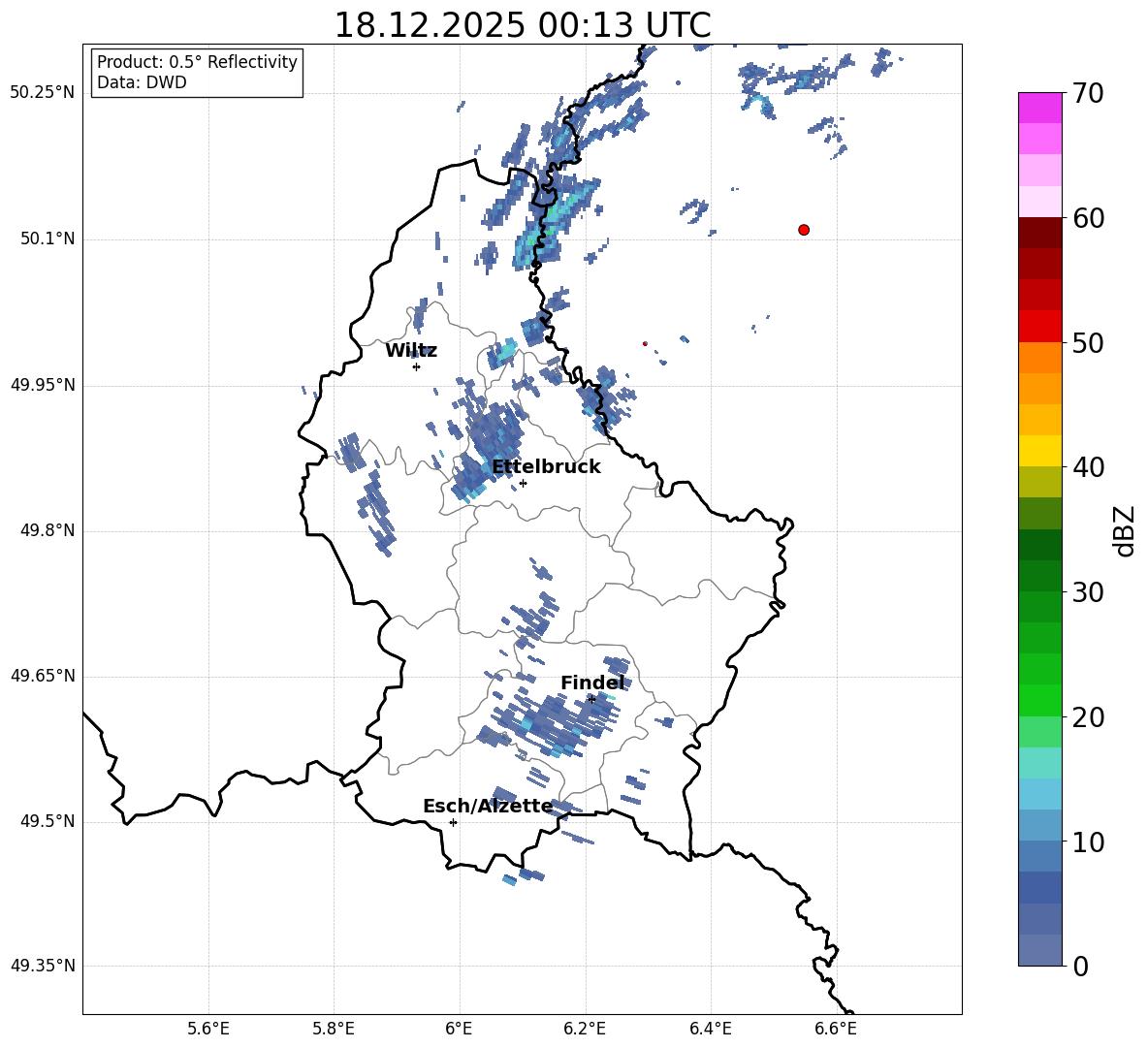Click the bright green colorbar segment above 20
Image resolution: width=1148 pixels, height=1048 pixels.
point(1040,700)
